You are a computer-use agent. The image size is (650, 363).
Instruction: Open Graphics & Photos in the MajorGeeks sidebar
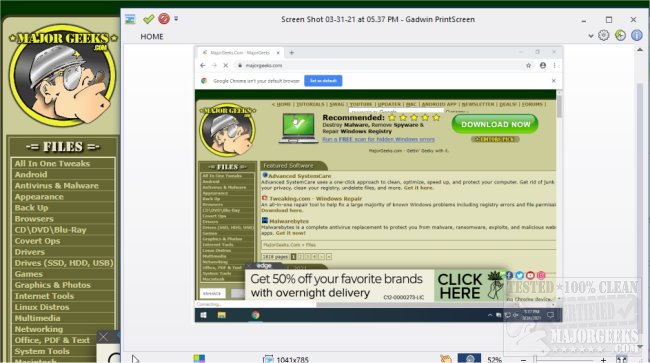52,285
